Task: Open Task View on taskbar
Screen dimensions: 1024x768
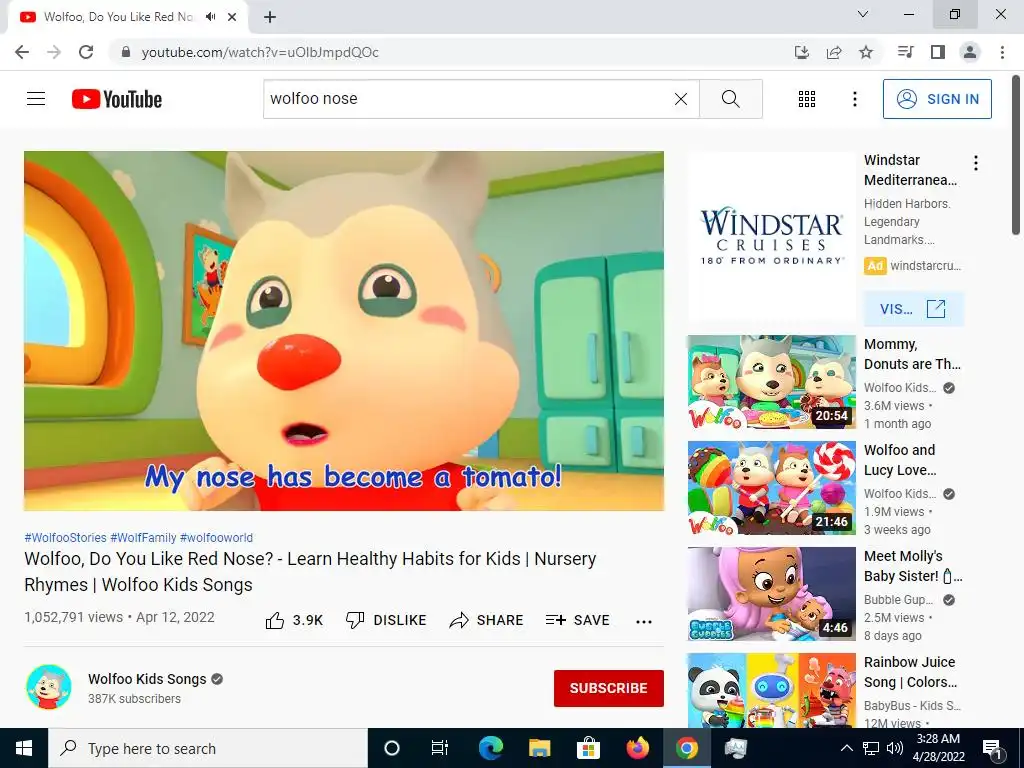Action: pyautogui.click(x=440, y=748)
